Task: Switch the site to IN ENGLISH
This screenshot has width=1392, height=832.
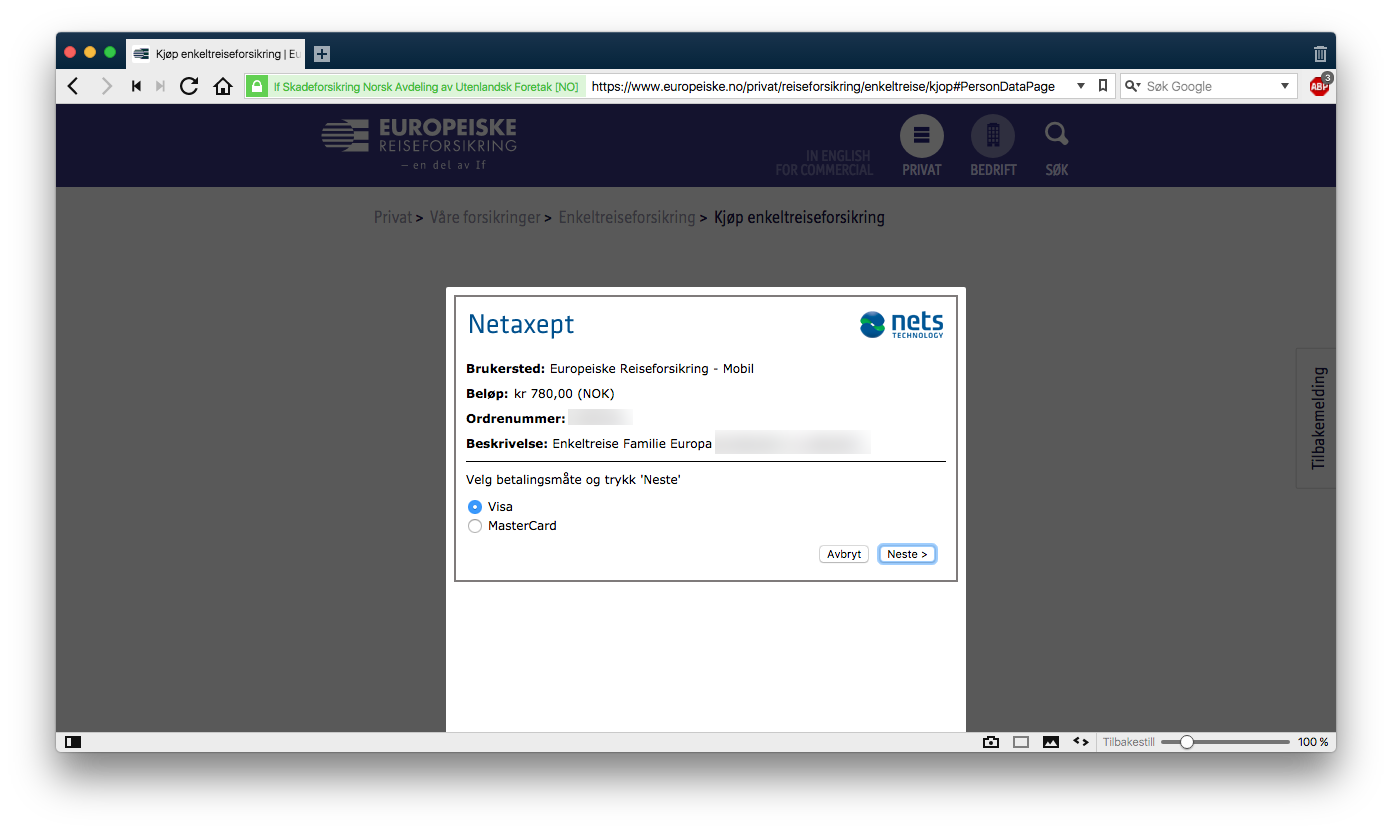Action: pyautogui.click(x=838, y=156)
